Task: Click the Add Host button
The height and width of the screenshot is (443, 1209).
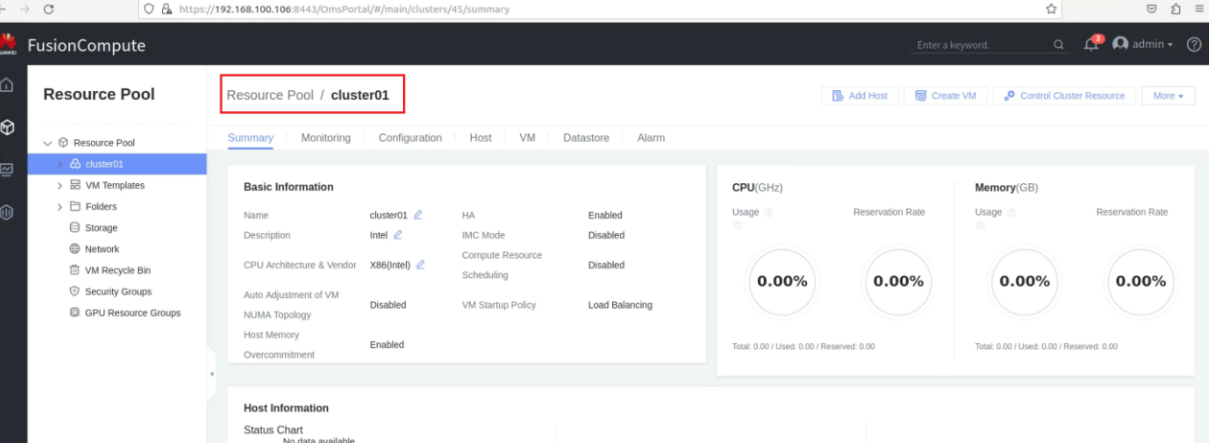Action: (860, 96)
